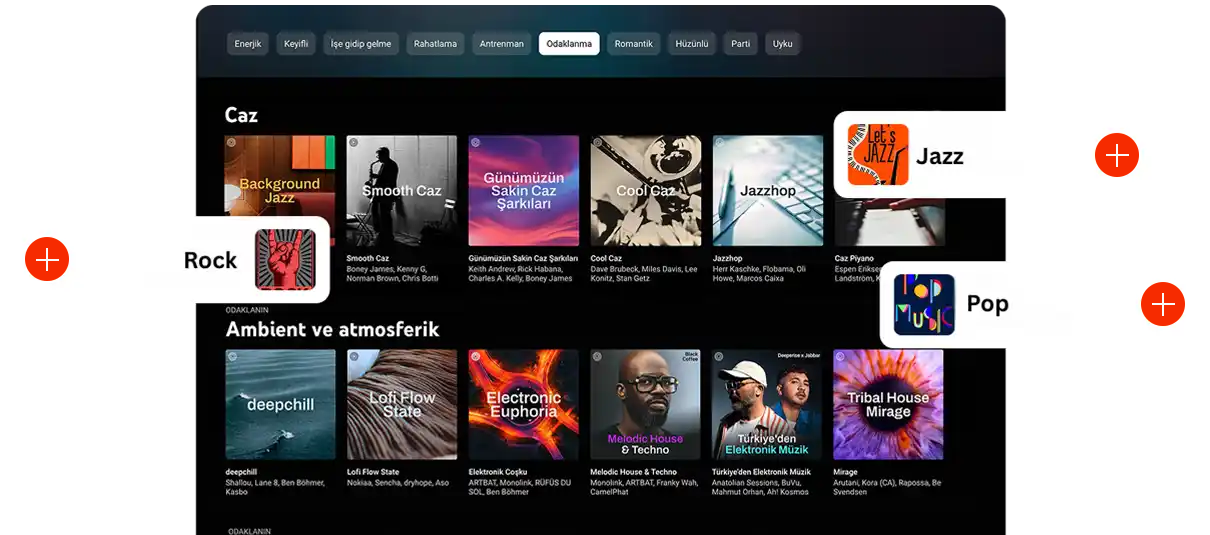
Task: Select the Romantik mood tab
Action: click(634, 44)
